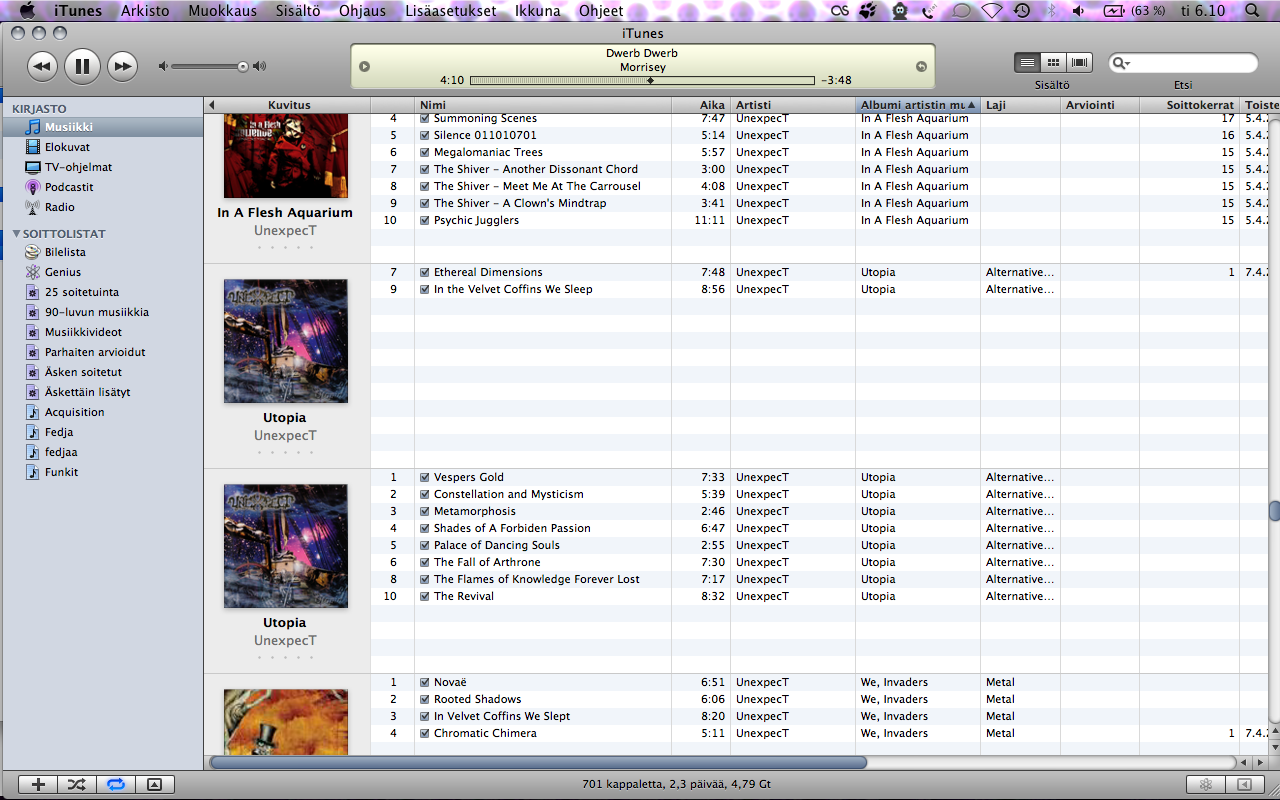1280x800 pixels.
Task: Click the minimum volume speaker icon
Action: point(163,67)
